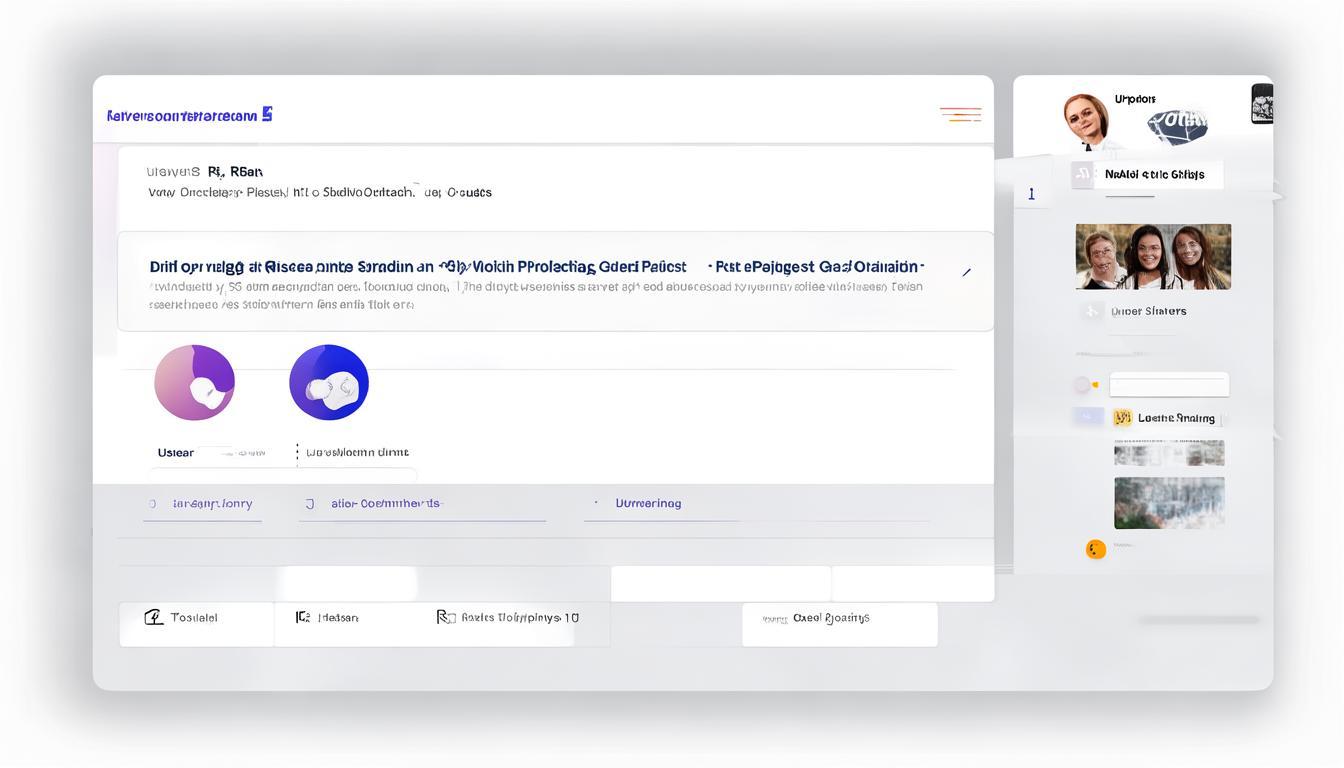Open the bottom landscape thumbnail in right panel
This screenshot has width=1344, height=768.
click(1169, 502)
